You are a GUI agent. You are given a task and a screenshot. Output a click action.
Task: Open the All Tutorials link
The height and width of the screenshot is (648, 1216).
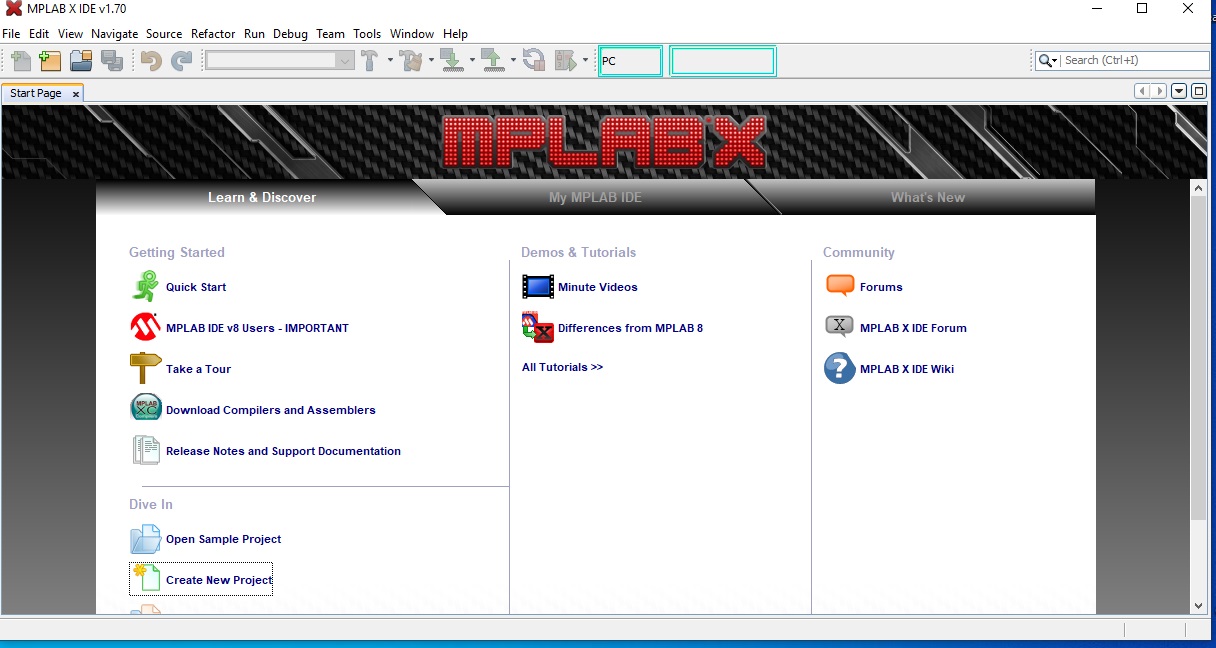(562, 367)
